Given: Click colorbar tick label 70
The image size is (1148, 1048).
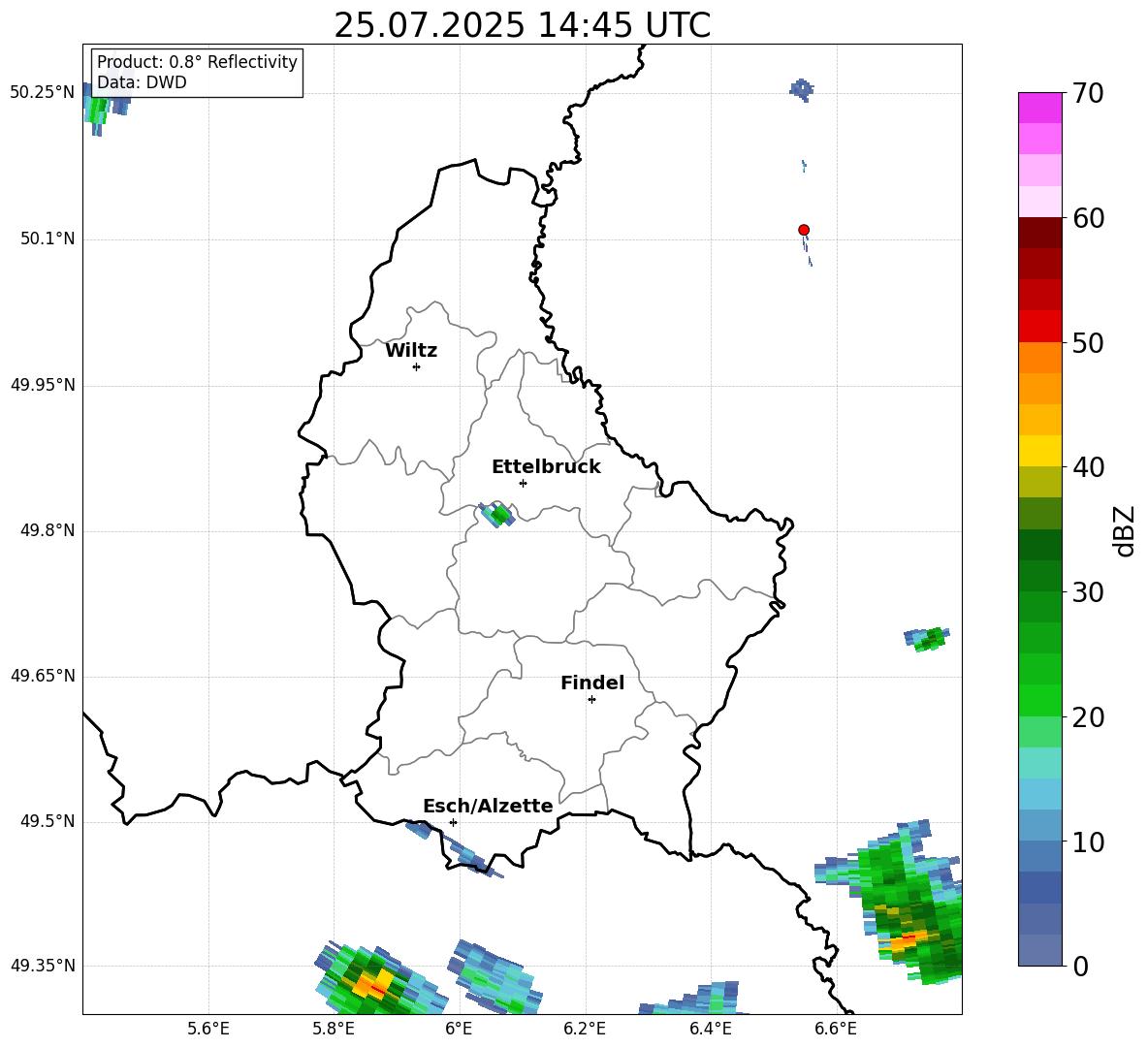Looking at the screenshot, I should 1088,93.
